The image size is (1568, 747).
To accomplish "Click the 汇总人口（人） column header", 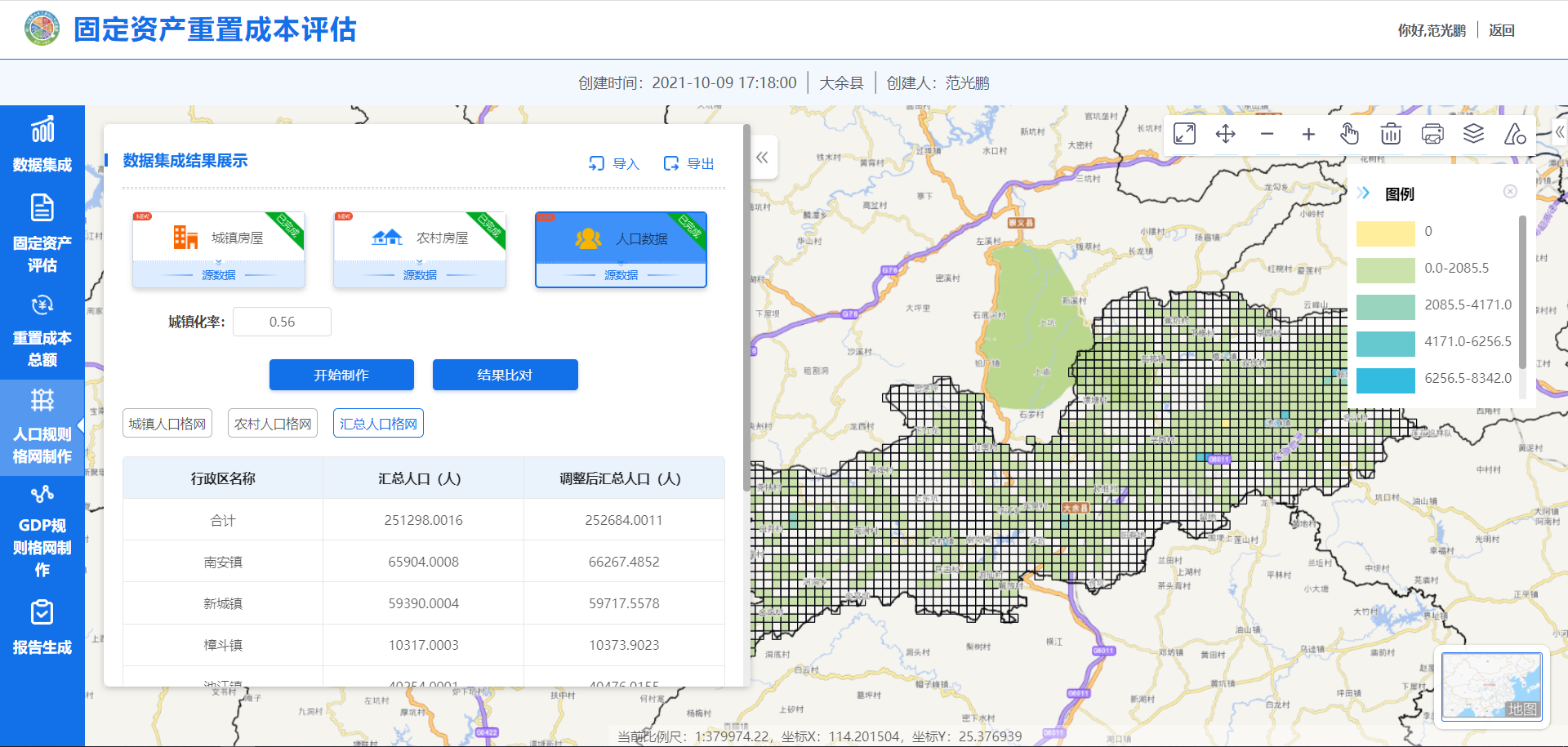I will [x=423, y=478].
